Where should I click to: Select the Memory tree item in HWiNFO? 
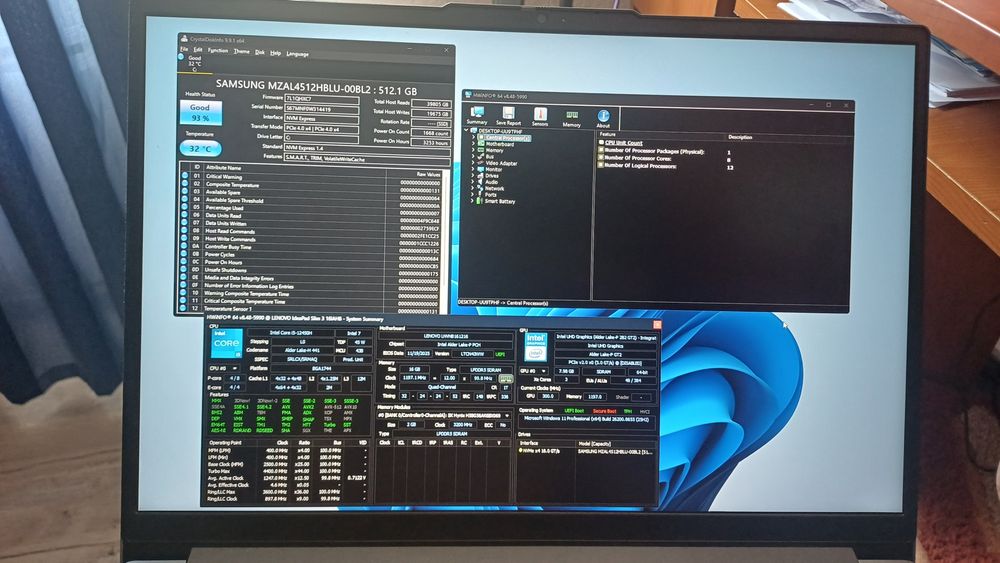pos(494,150)
